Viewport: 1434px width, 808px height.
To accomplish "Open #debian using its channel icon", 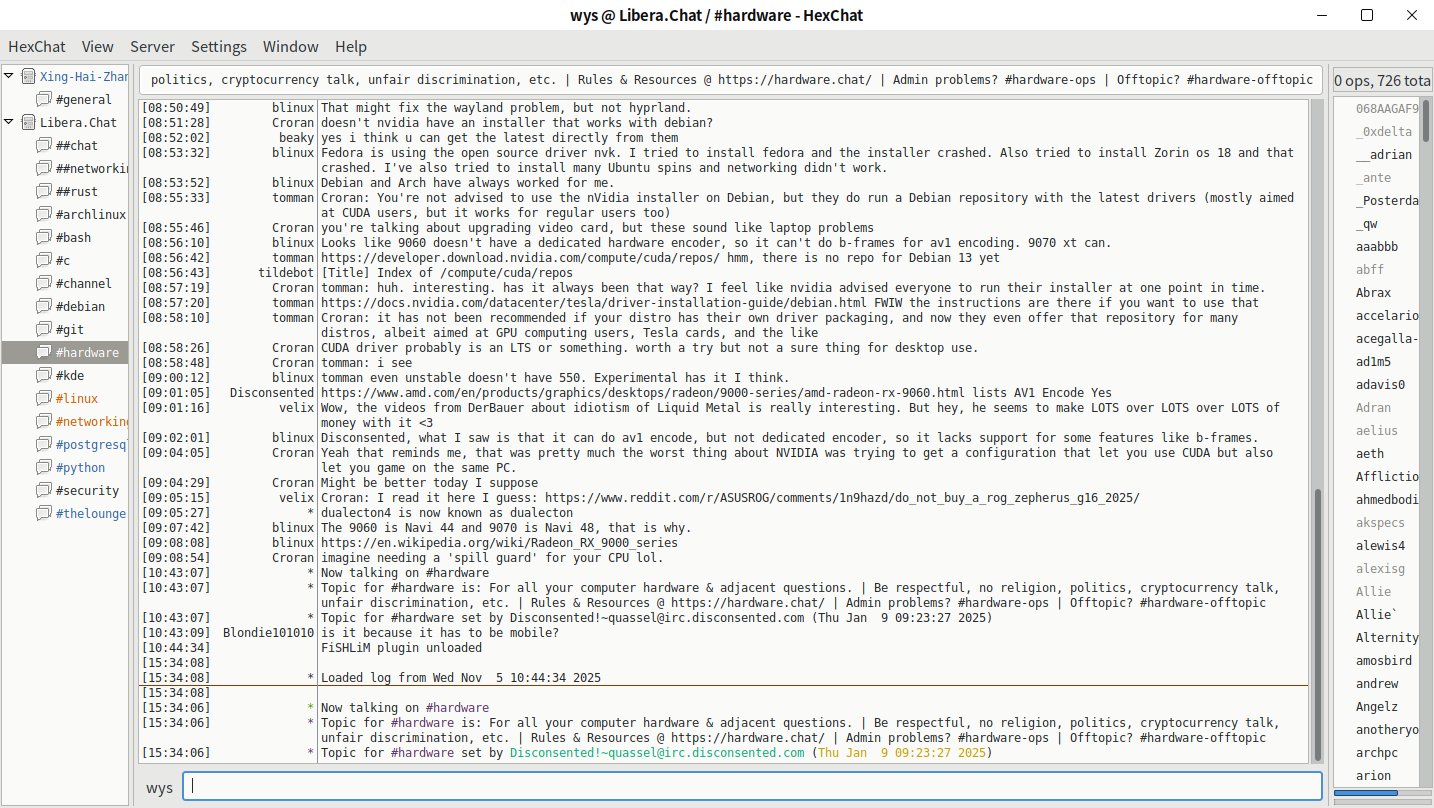I will pyautogui.click(x=44, y=306).
